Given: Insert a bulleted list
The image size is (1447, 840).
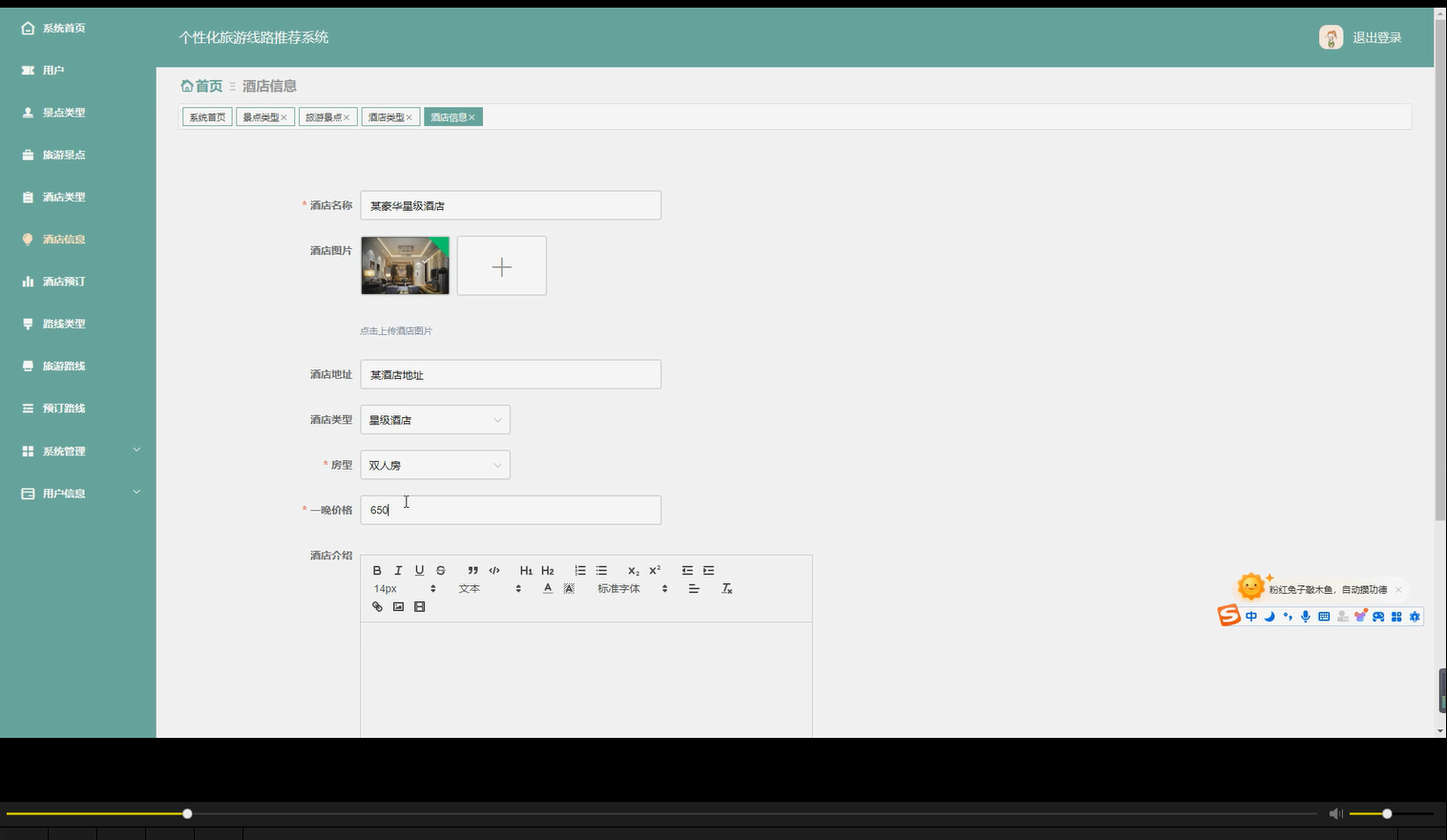Looking at the screenshot, I should pos(601,571).
